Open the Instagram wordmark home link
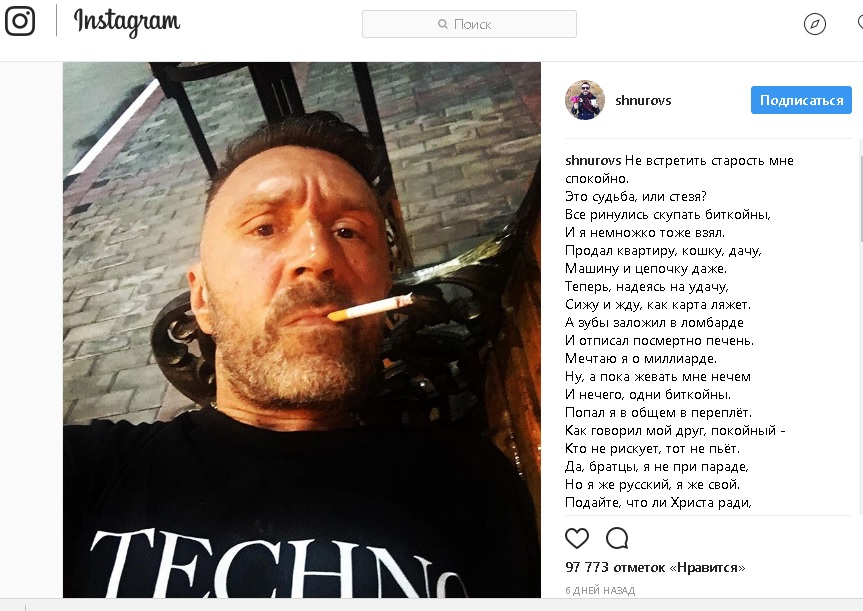This screenshot has width=863, height=611. tap(127, 23)
